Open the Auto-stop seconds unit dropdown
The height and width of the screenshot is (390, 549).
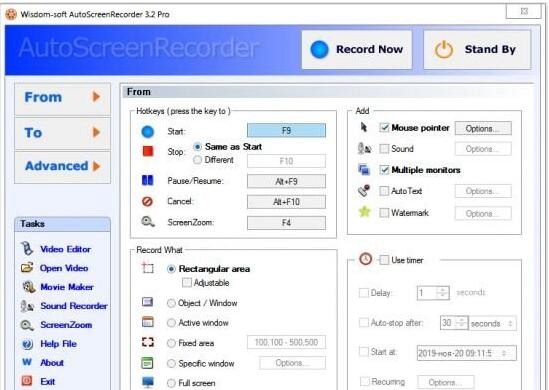(492, 323)
